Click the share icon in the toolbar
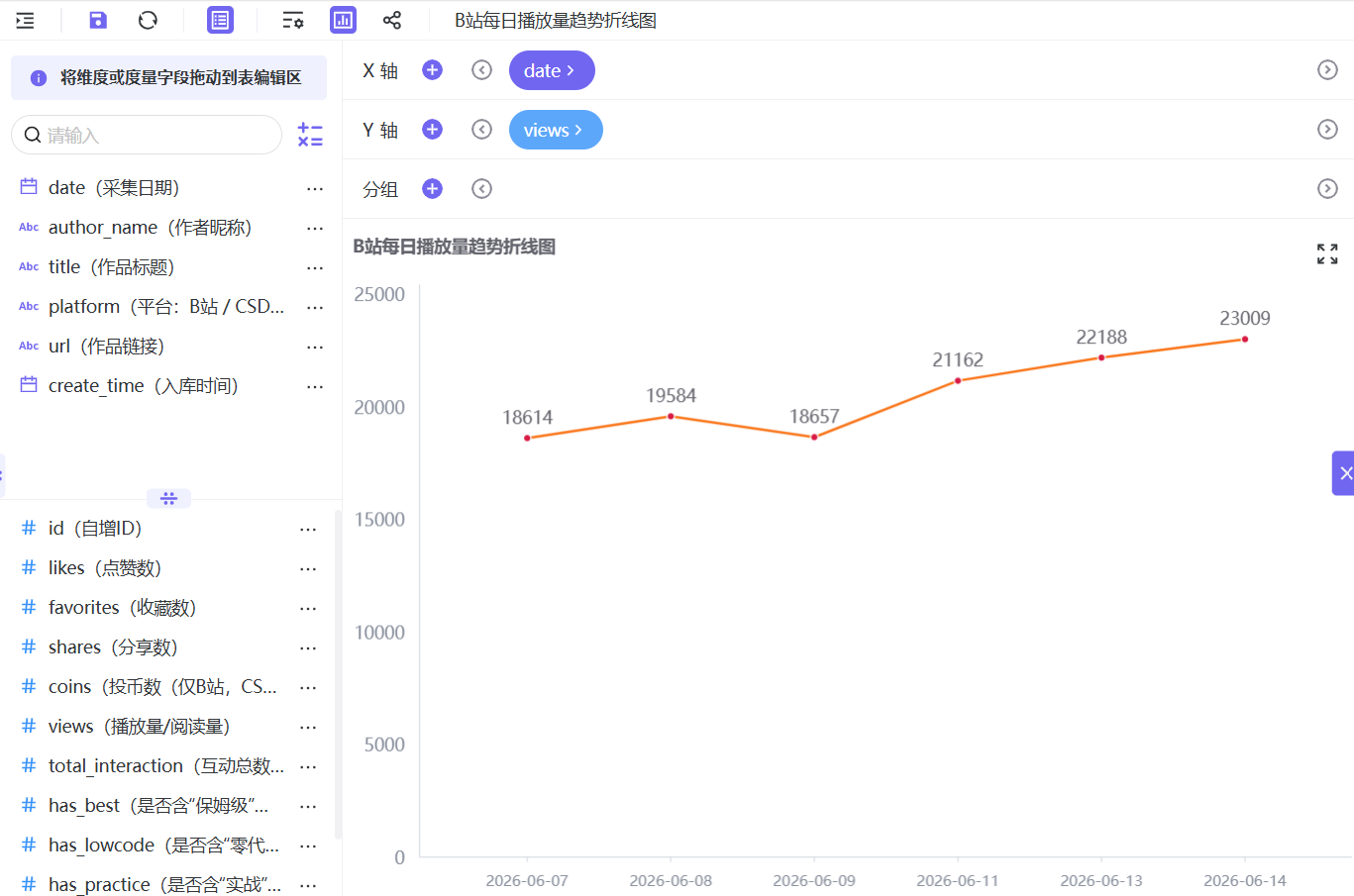Viewport: 1354px width, 896px height. coord(392,20)
